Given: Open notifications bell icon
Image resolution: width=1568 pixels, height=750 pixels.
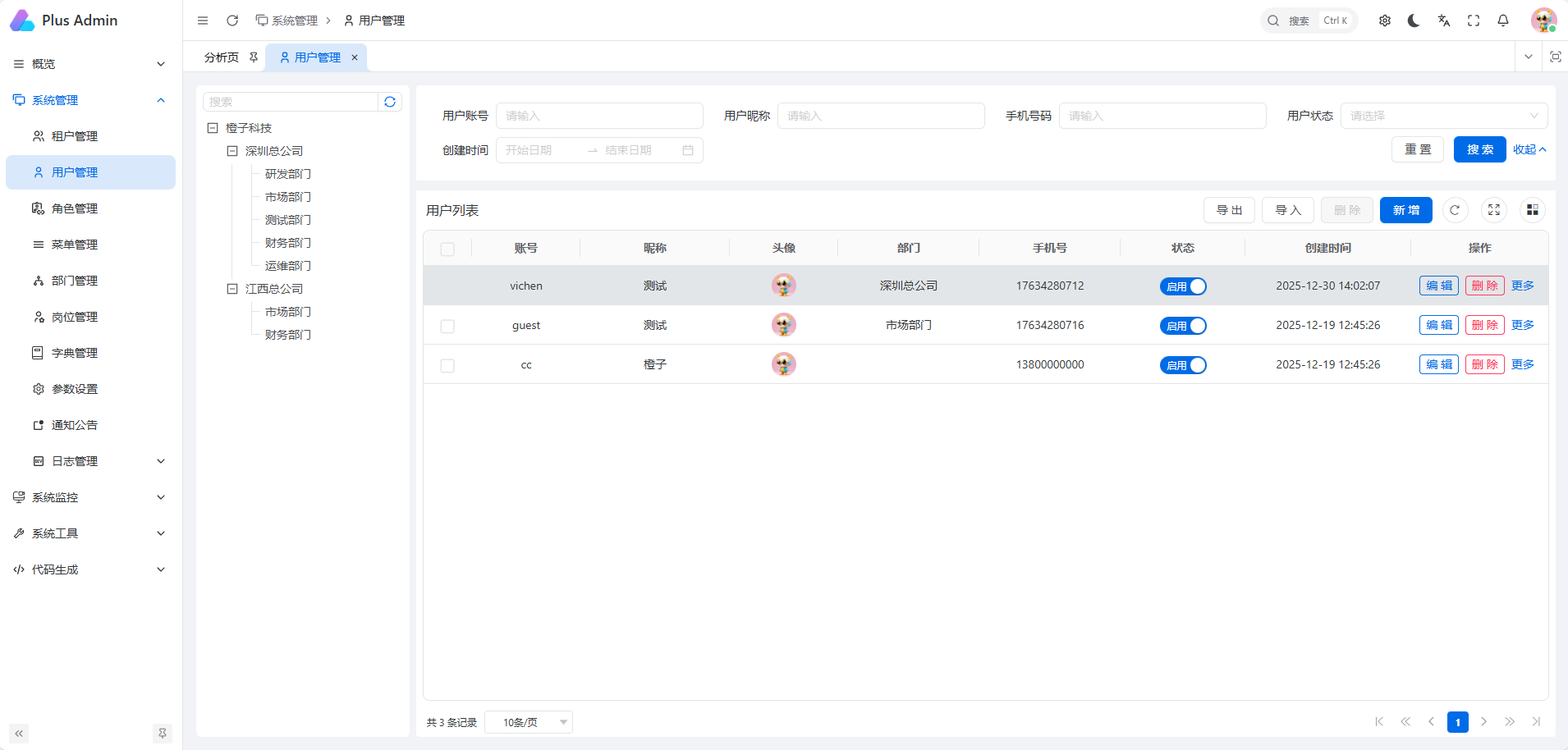Looking at the screenshot, I should (1503, 21).
